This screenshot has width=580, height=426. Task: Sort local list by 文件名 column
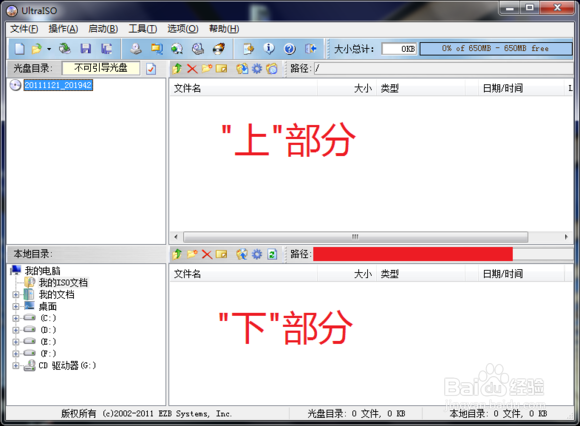244,274
